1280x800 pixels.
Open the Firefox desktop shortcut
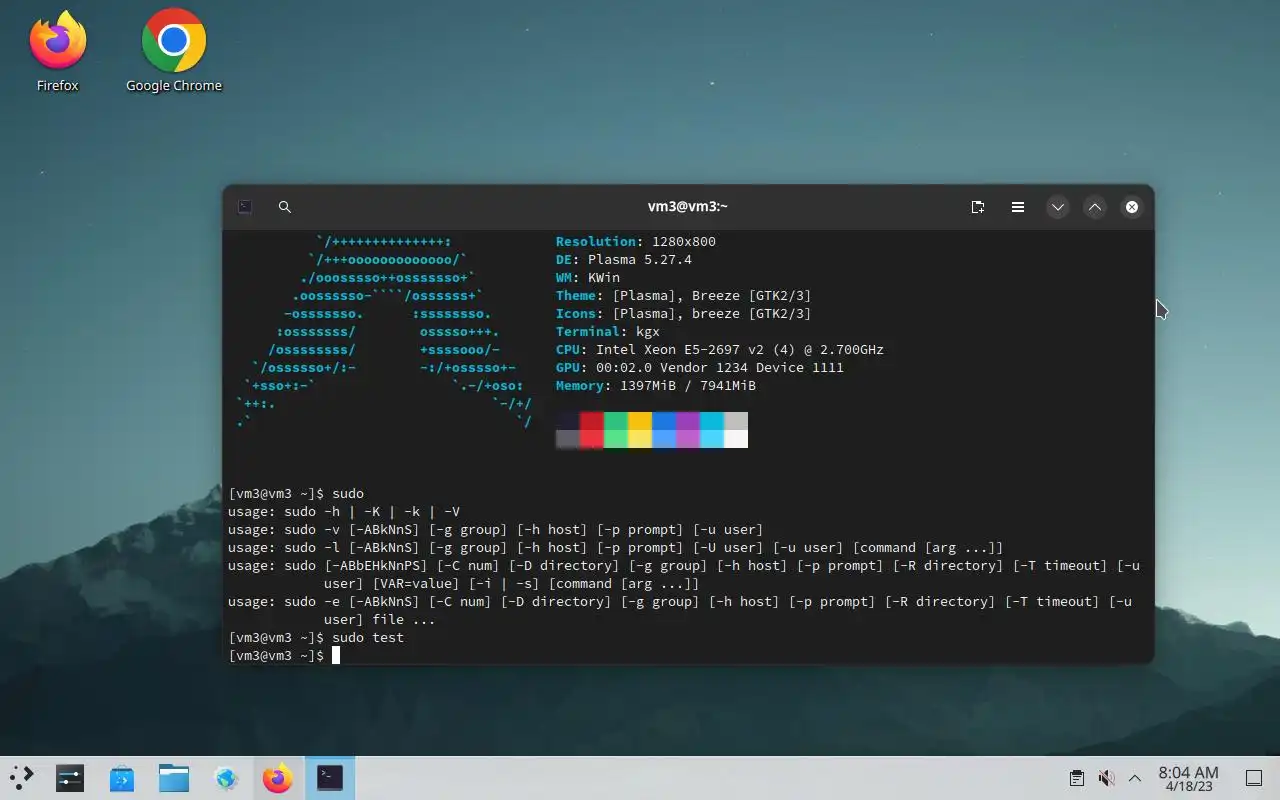(x=57, y=52)
